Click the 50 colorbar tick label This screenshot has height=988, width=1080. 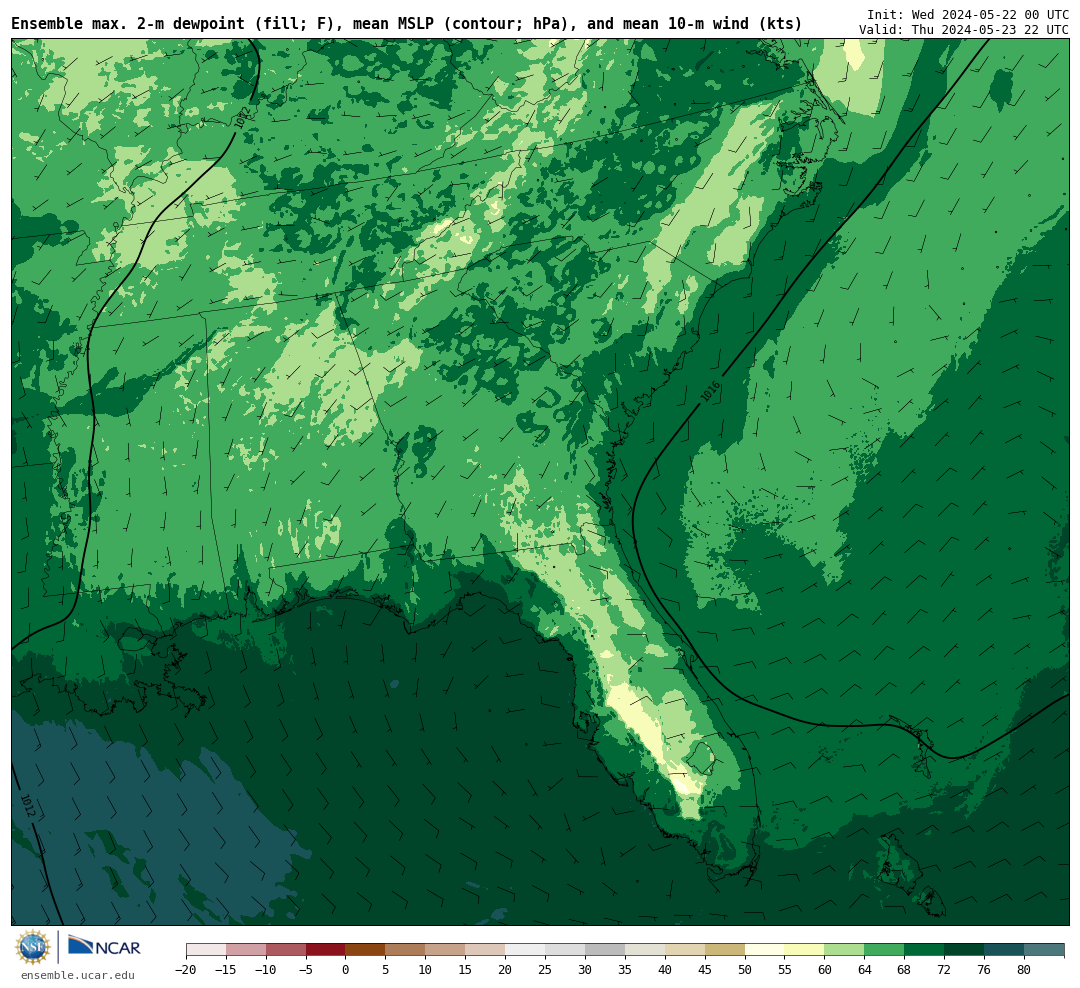pyautogui.click(x=745, y=970)
